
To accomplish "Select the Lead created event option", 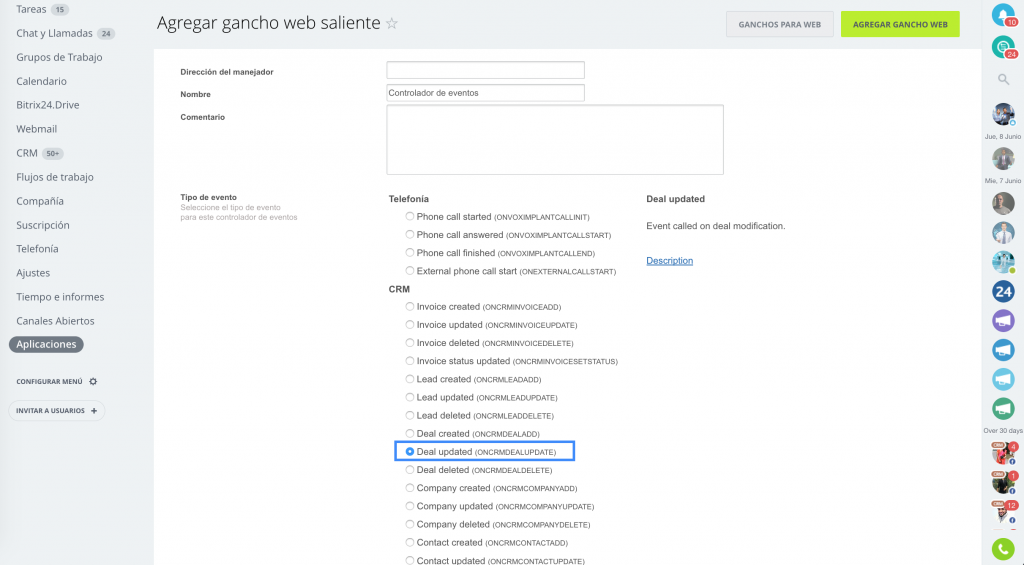I will [409, 379].
